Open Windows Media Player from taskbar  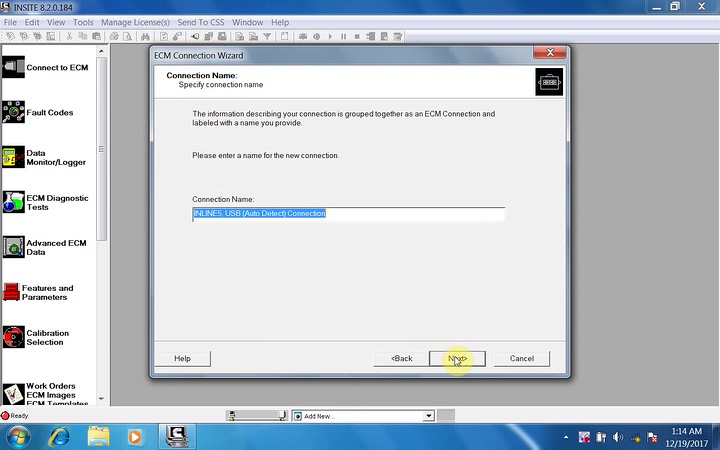tap(135, 437)
